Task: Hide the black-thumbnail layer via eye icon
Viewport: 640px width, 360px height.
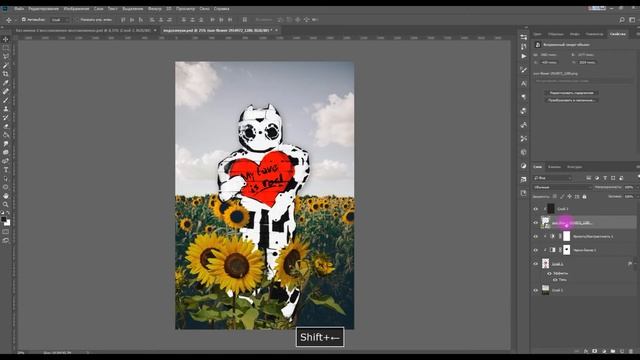Action: pos(536,209)
